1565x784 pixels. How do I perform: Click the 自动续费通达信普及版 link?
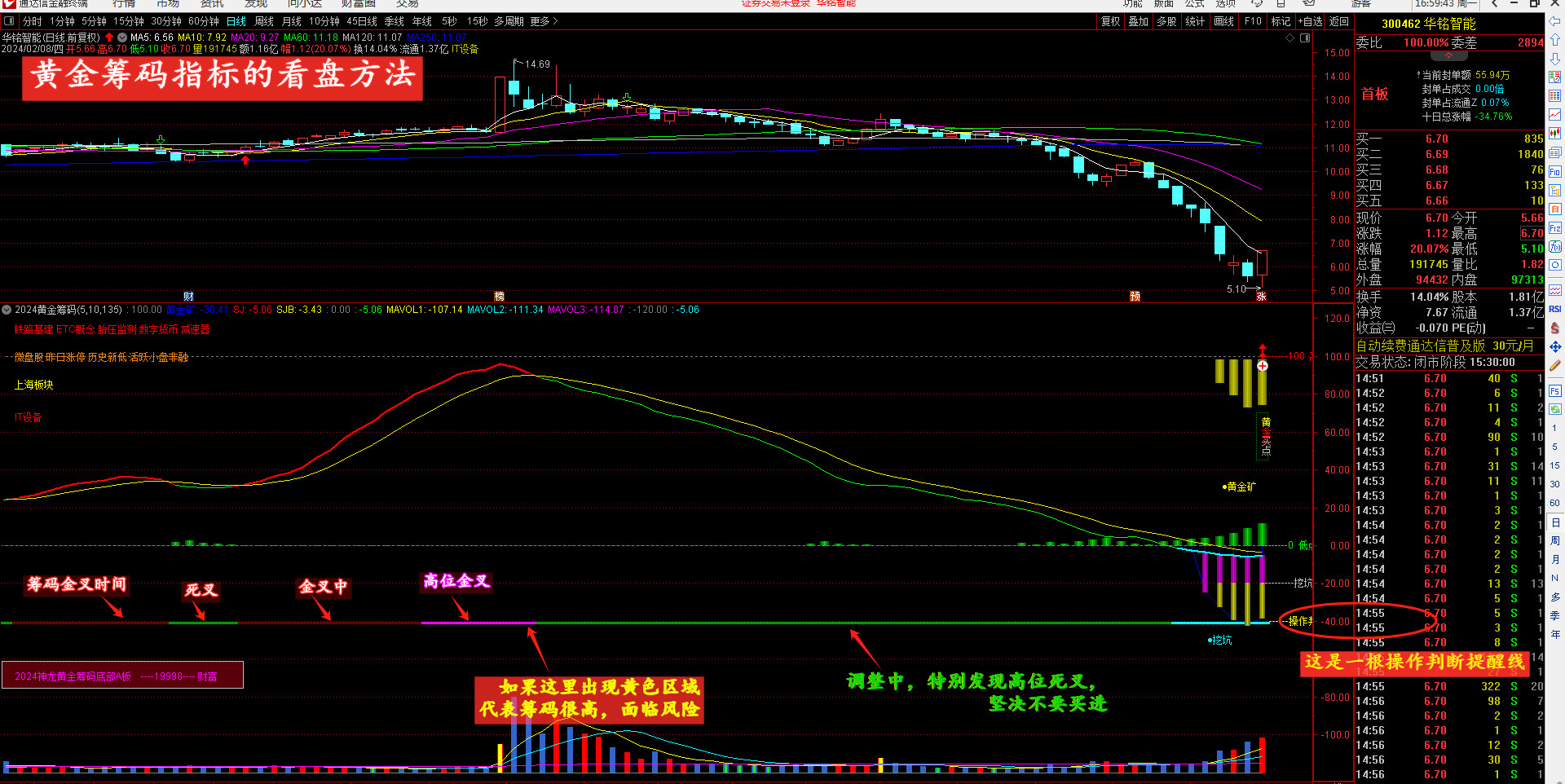pyautogui.click(x=1421, y=346)
